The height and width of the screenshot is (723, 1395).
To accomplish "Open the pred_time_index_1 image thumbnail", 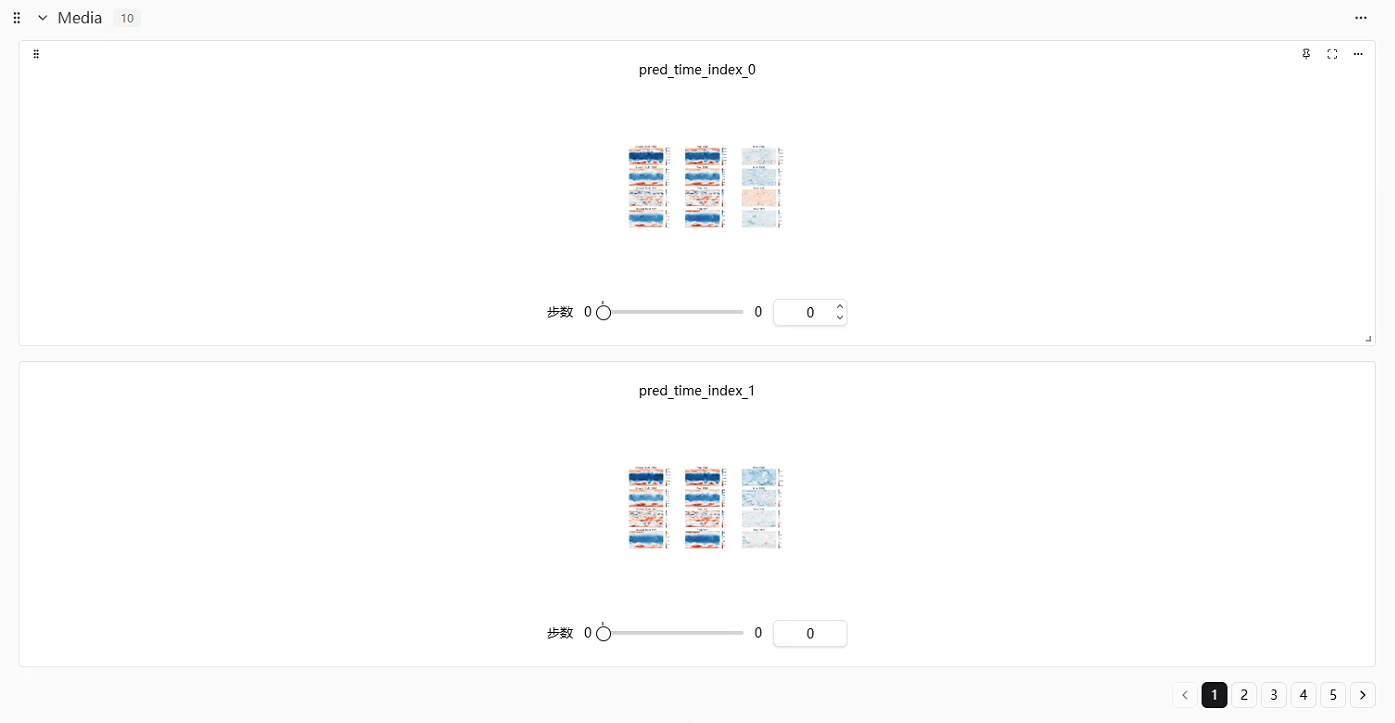I will click(x=705, y=508).
